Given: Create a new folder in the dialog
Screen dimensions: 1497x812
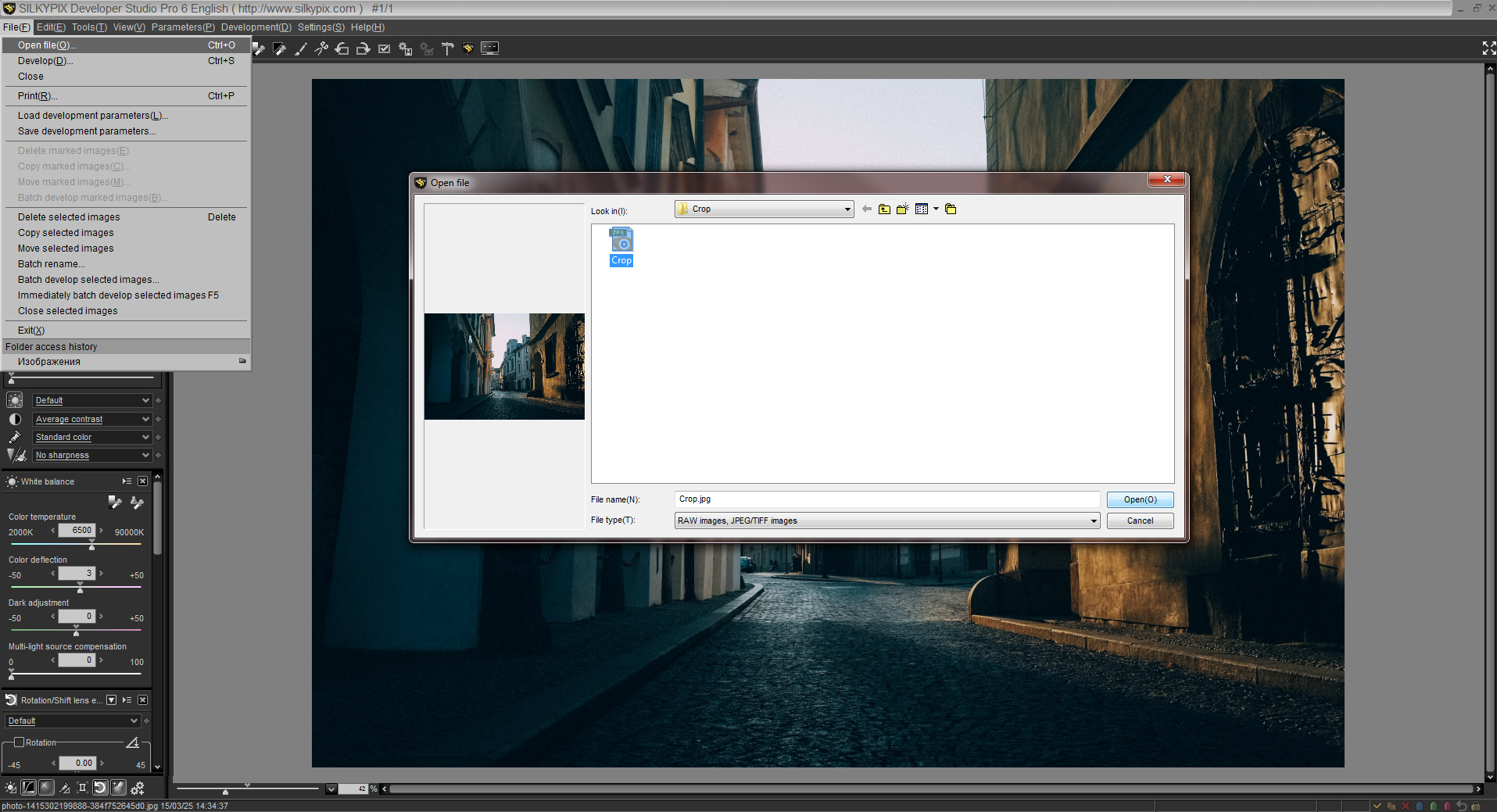Looking at the screenshot, I should click(x=903, y=209).
